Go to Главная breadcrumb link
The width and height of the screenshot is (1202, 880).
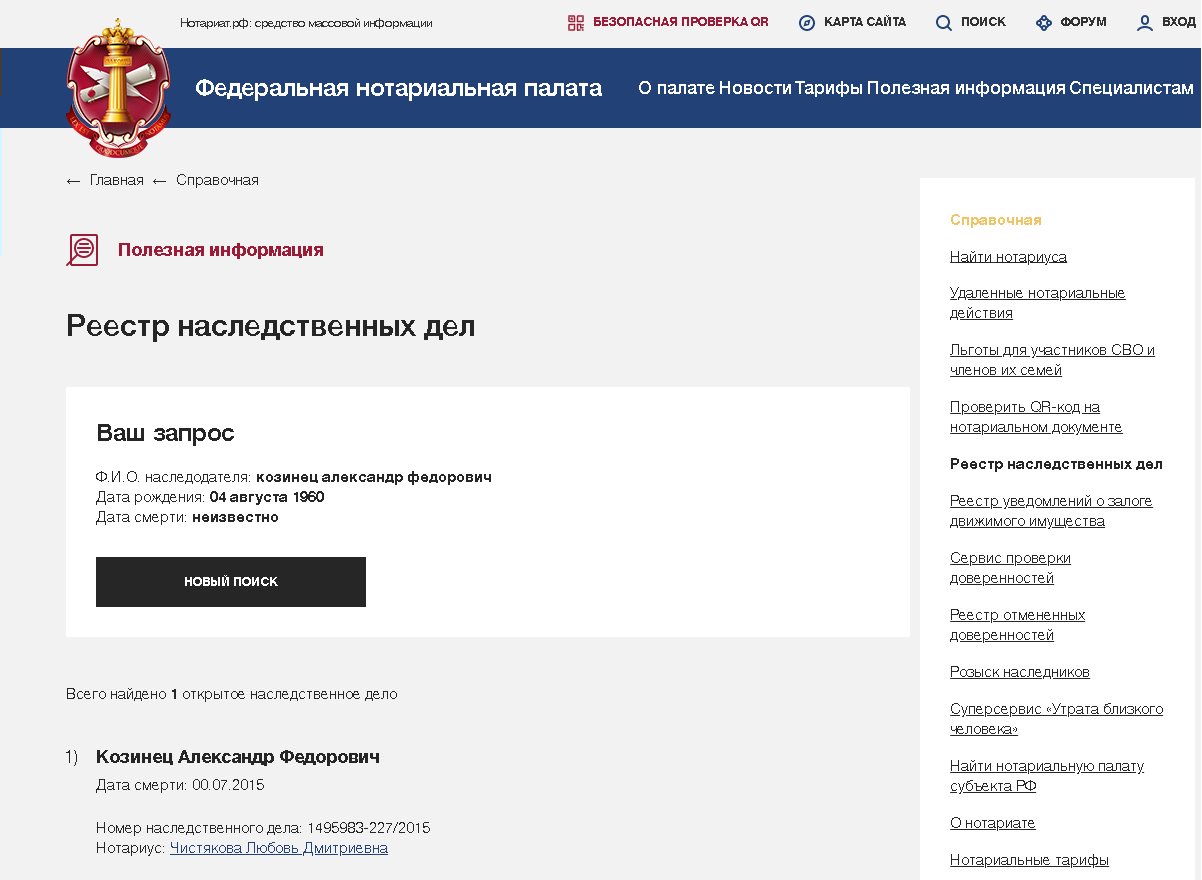click(x=116, y=180)
